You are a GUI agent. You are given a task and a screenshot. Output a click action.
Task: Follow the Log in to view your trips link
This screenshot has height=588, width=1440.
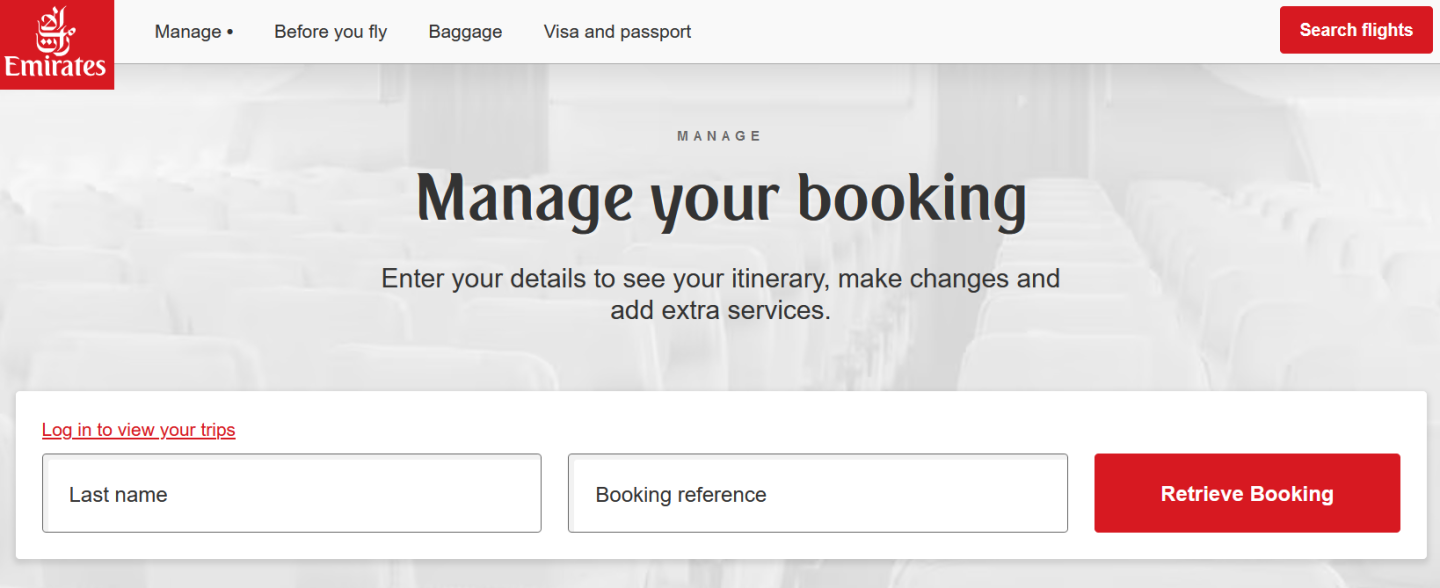(138, 430)
